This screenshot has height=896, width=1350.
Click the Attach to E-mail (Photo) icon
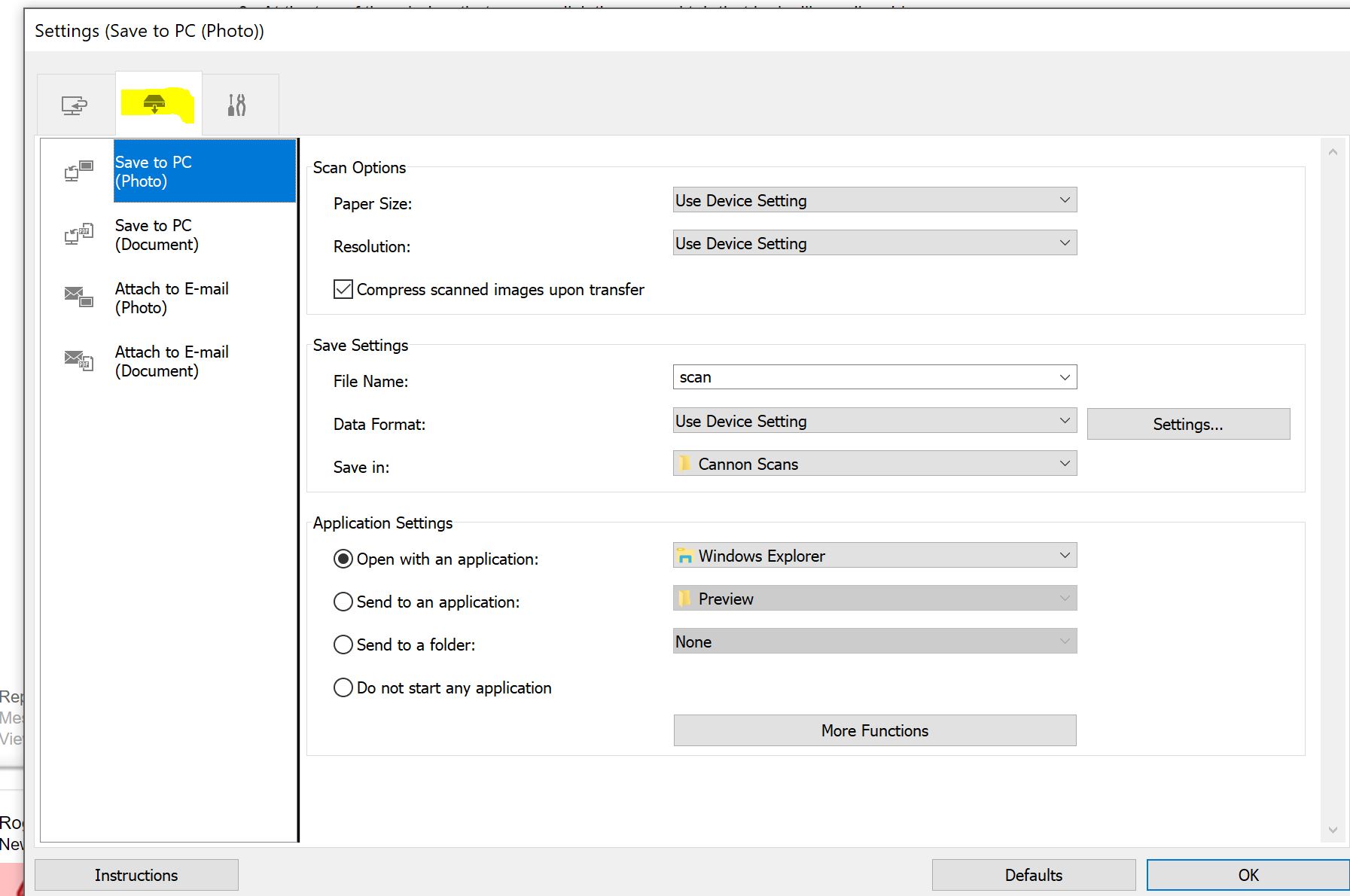pyautogui.click(x=78, y=297)
